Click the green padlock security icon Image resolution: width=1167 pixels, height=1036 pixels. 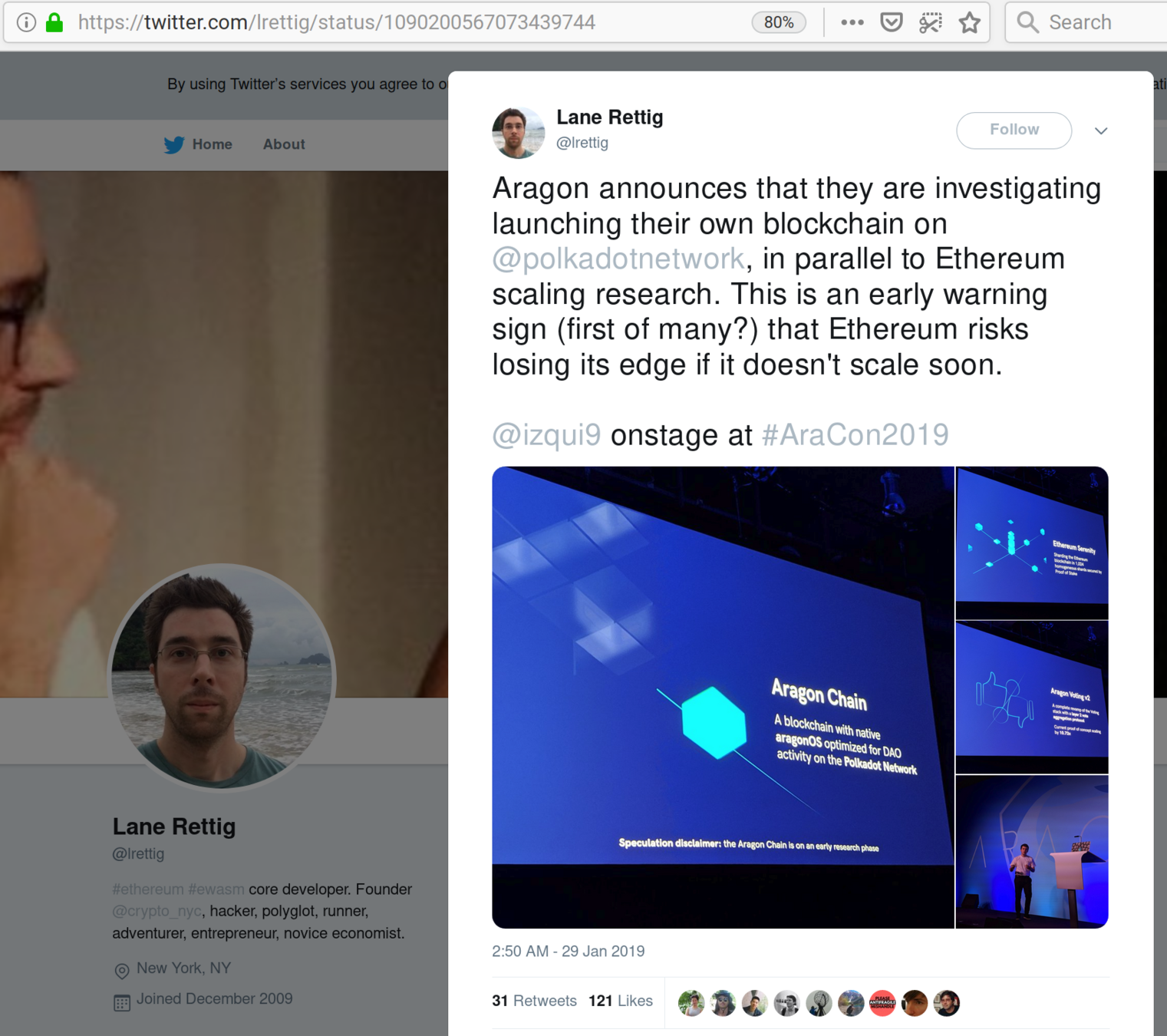(x=54, y=22)
